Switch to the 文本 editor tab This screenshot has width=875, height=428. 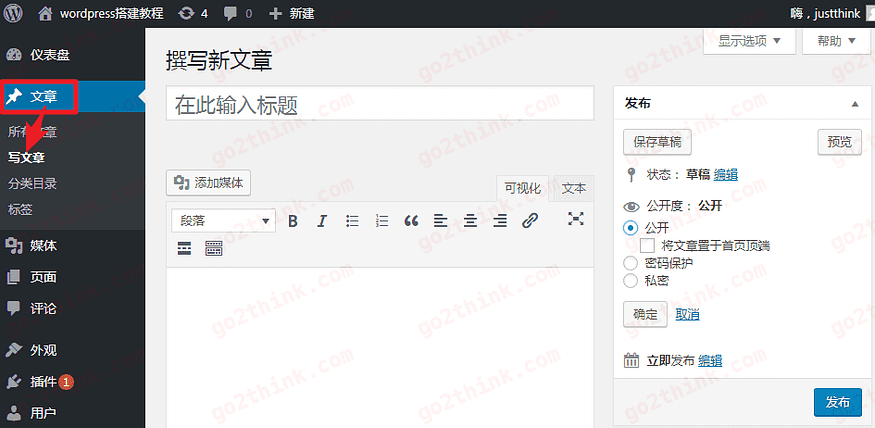click(574, 189)
